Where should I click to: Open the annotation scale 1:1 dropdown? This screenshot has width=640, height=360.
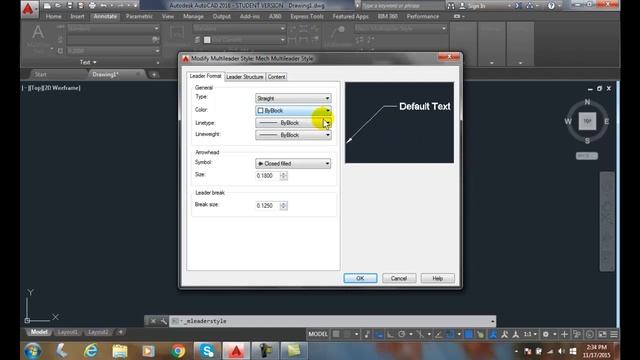coord(530,334)
